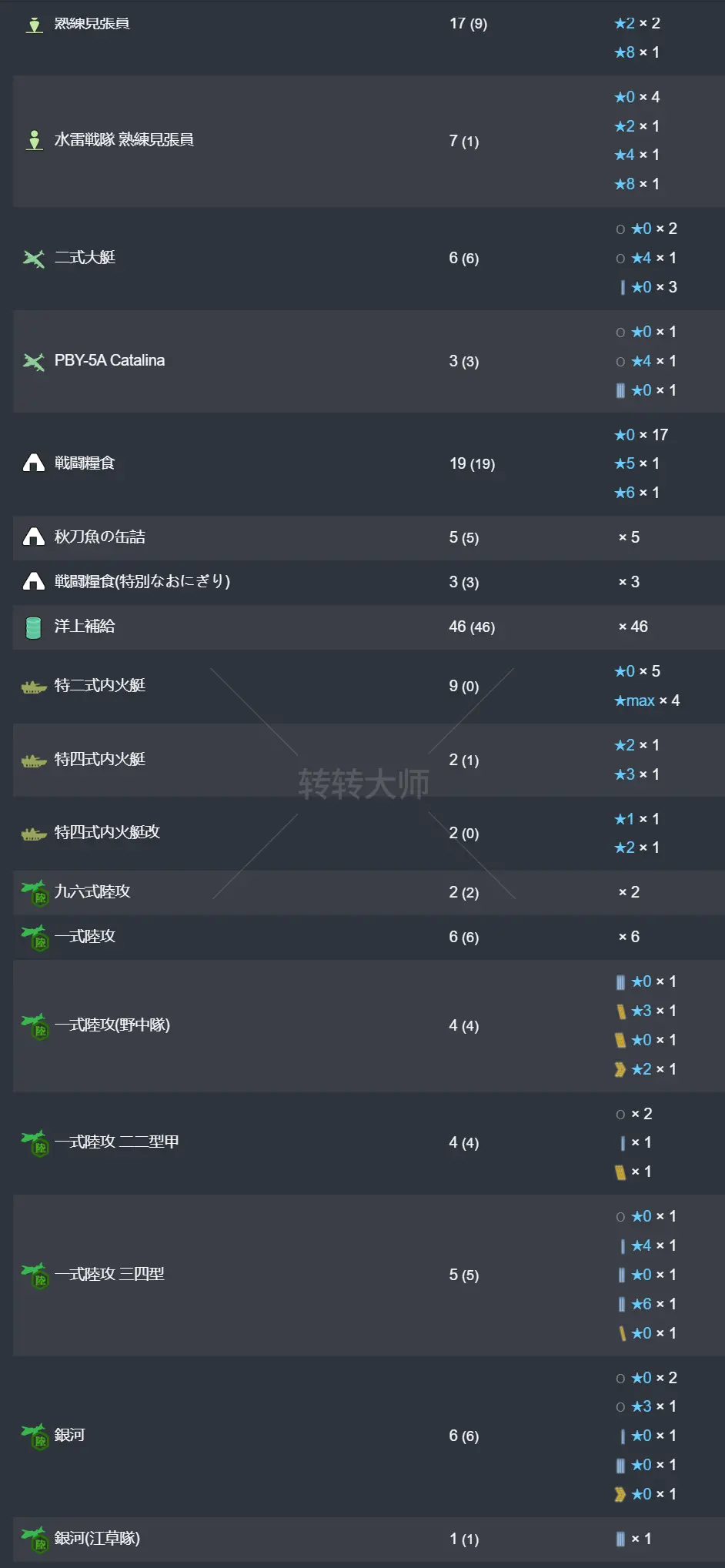Viewport: 725px width, 1568px height.
Task: Click the ★0 × 17 entry of 戦闘糧食
Action: [641, 435]
